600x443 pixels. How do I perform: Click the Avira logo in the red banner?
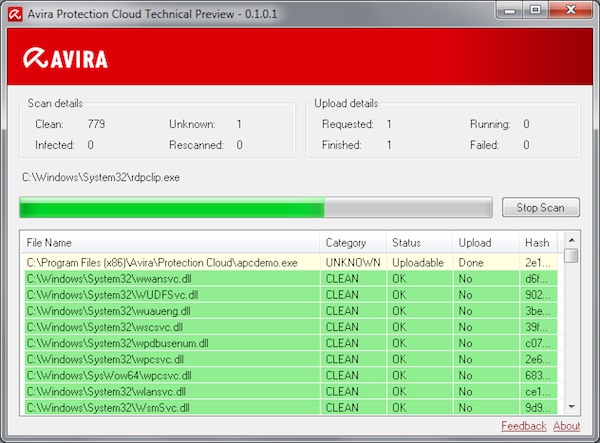pyautogui.click(x=65, y=58)
